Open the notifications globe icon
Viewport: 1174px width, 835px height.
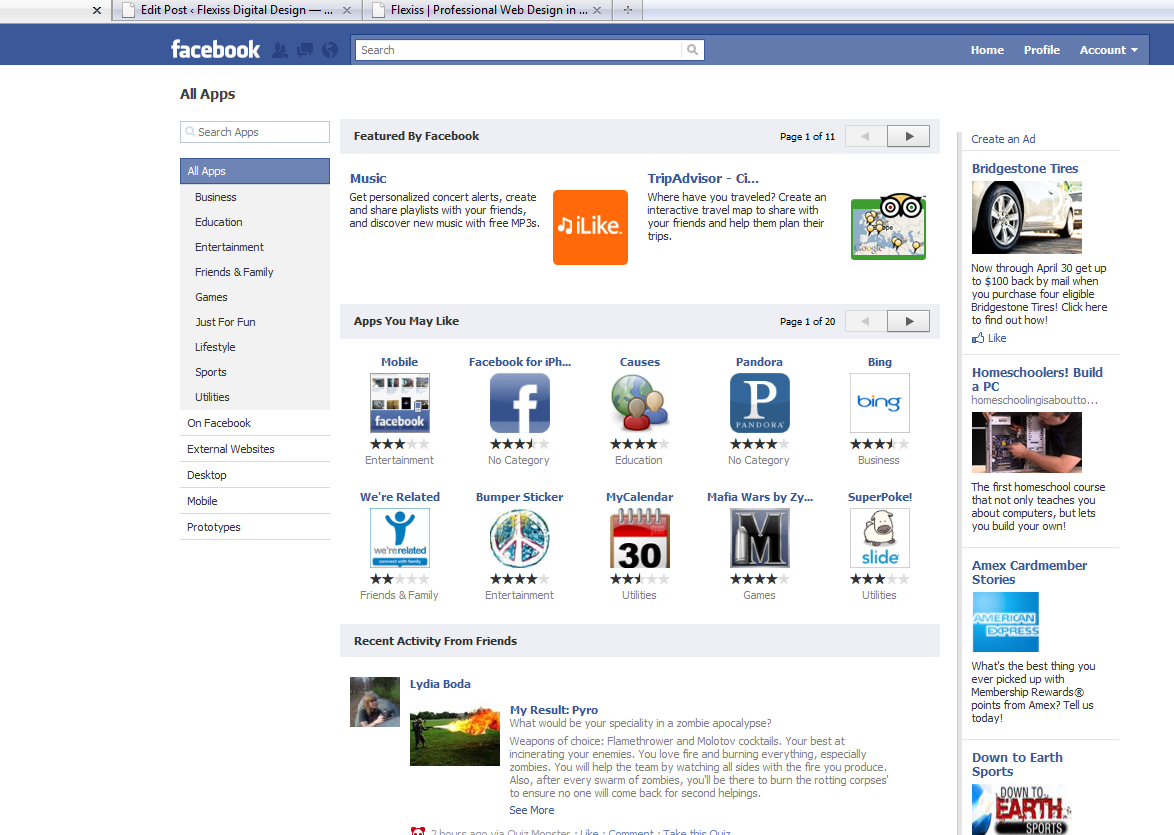click(329, 50)
